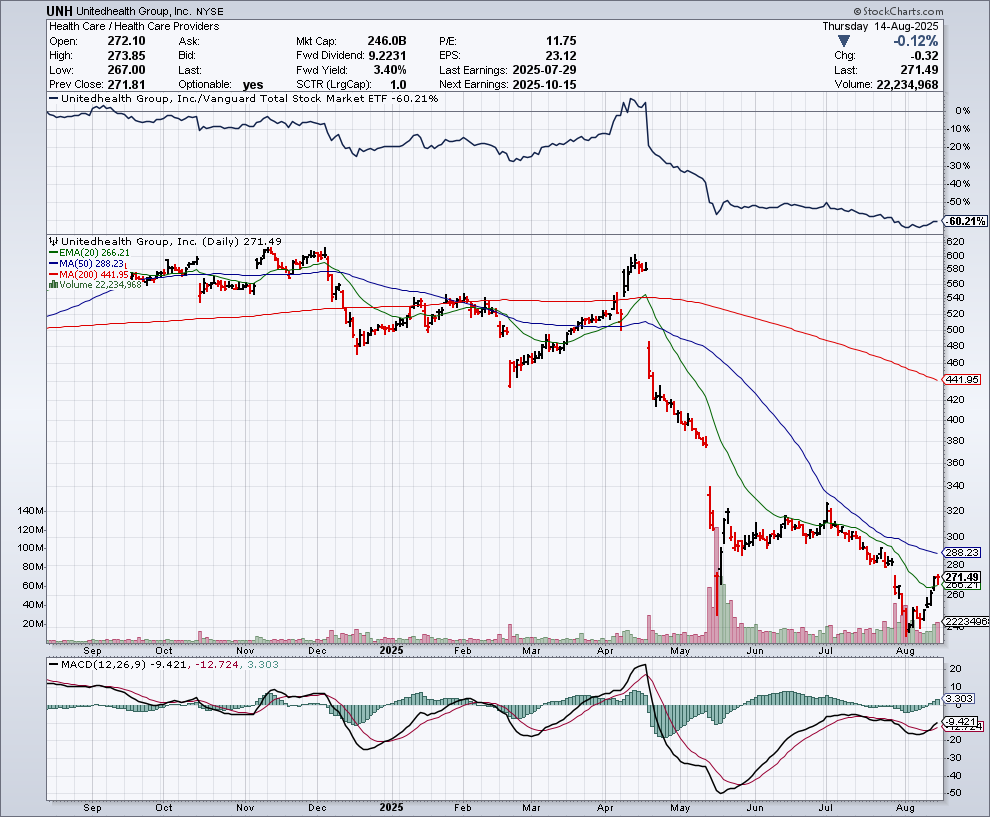
Task: Click the EMA(20) 266.21 legend entry
Action: 90,253
